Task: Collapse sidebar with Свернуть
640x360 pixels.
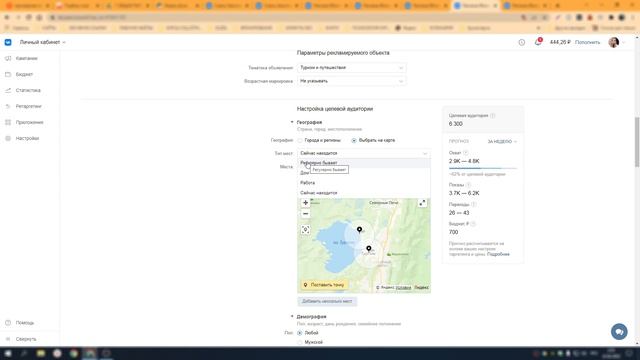Action: tap(26, 339)
